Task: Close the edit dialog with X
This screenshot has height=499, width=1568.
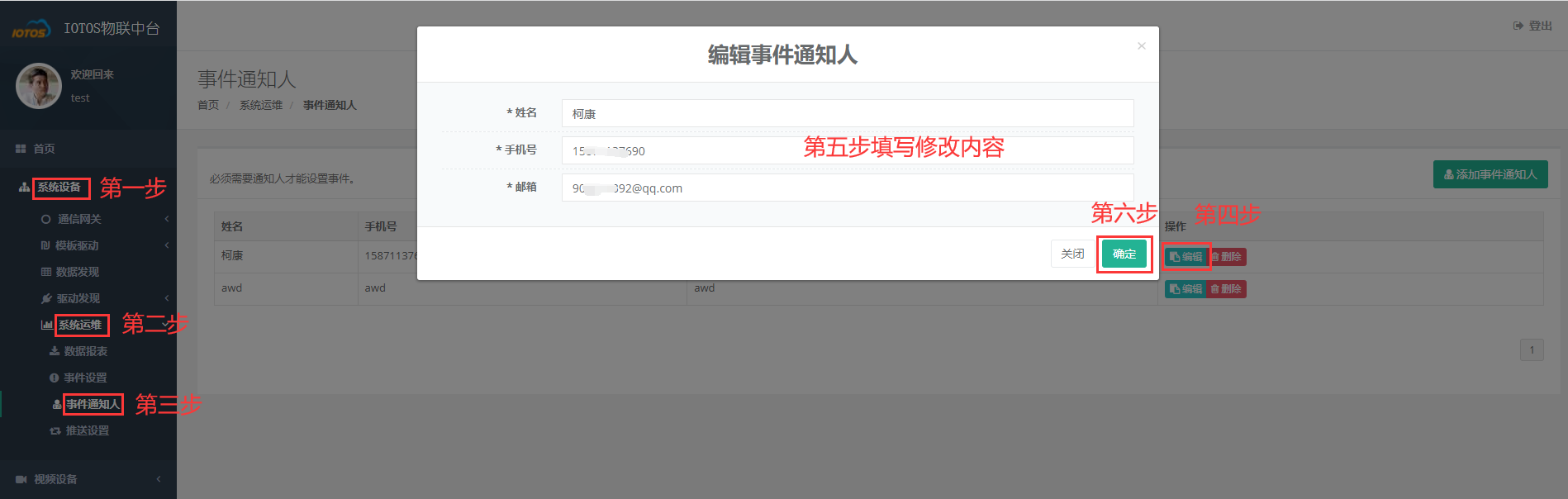Action: click(1142, 45)
